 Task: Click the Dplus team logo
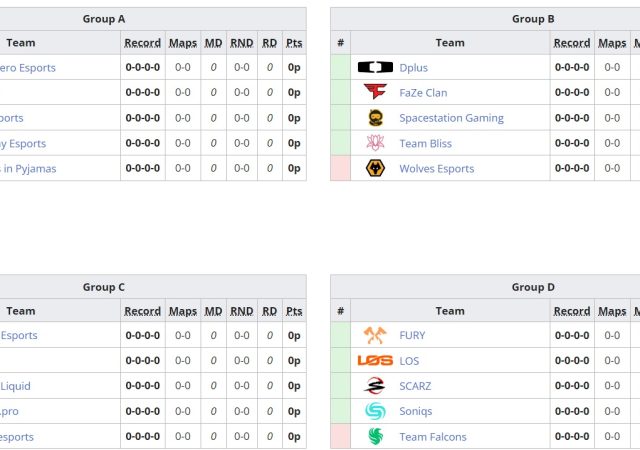pyautogui.click(x=375, y=68)
